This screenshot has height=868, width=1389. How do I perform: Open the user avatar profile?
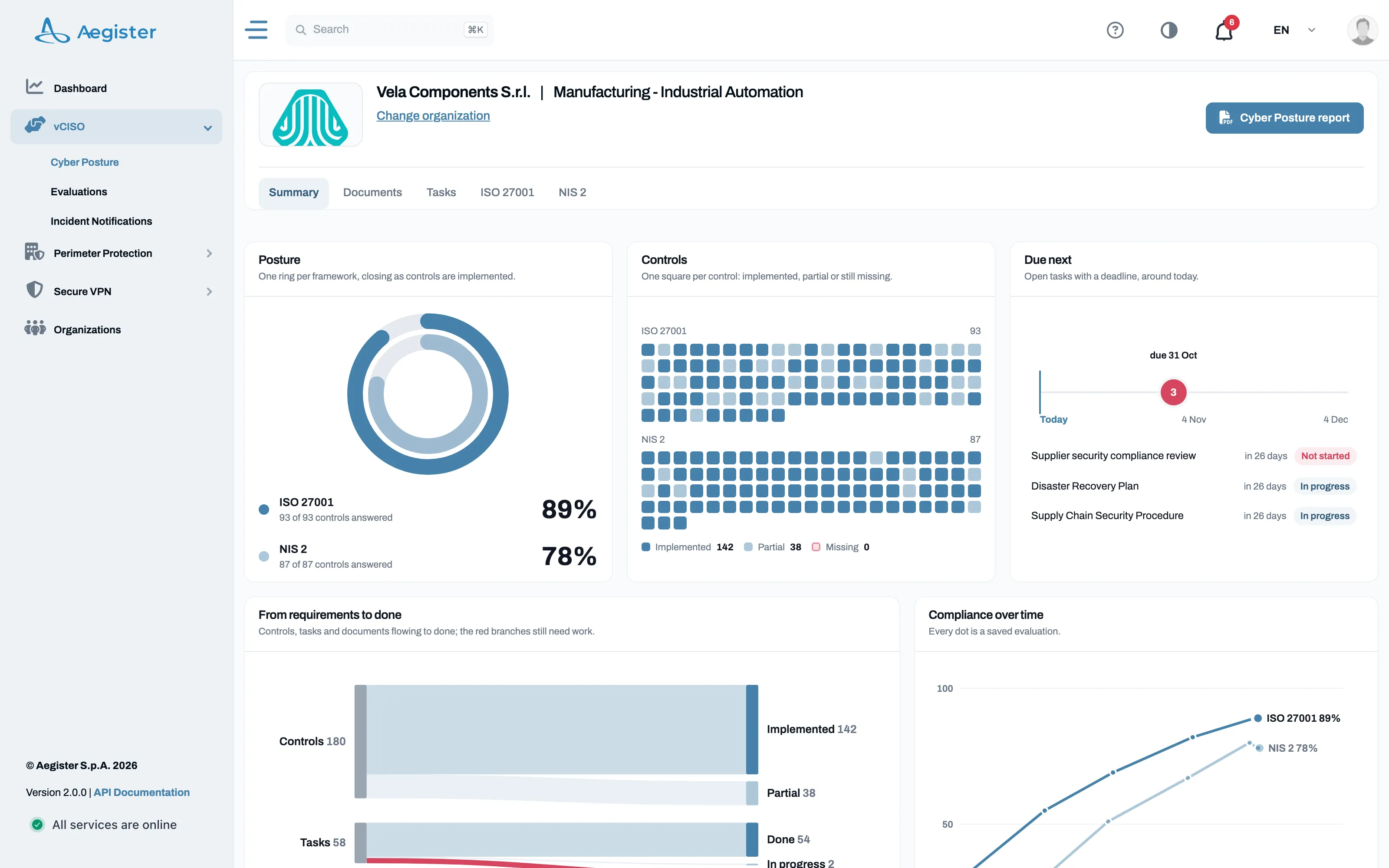pos(1362,30)
